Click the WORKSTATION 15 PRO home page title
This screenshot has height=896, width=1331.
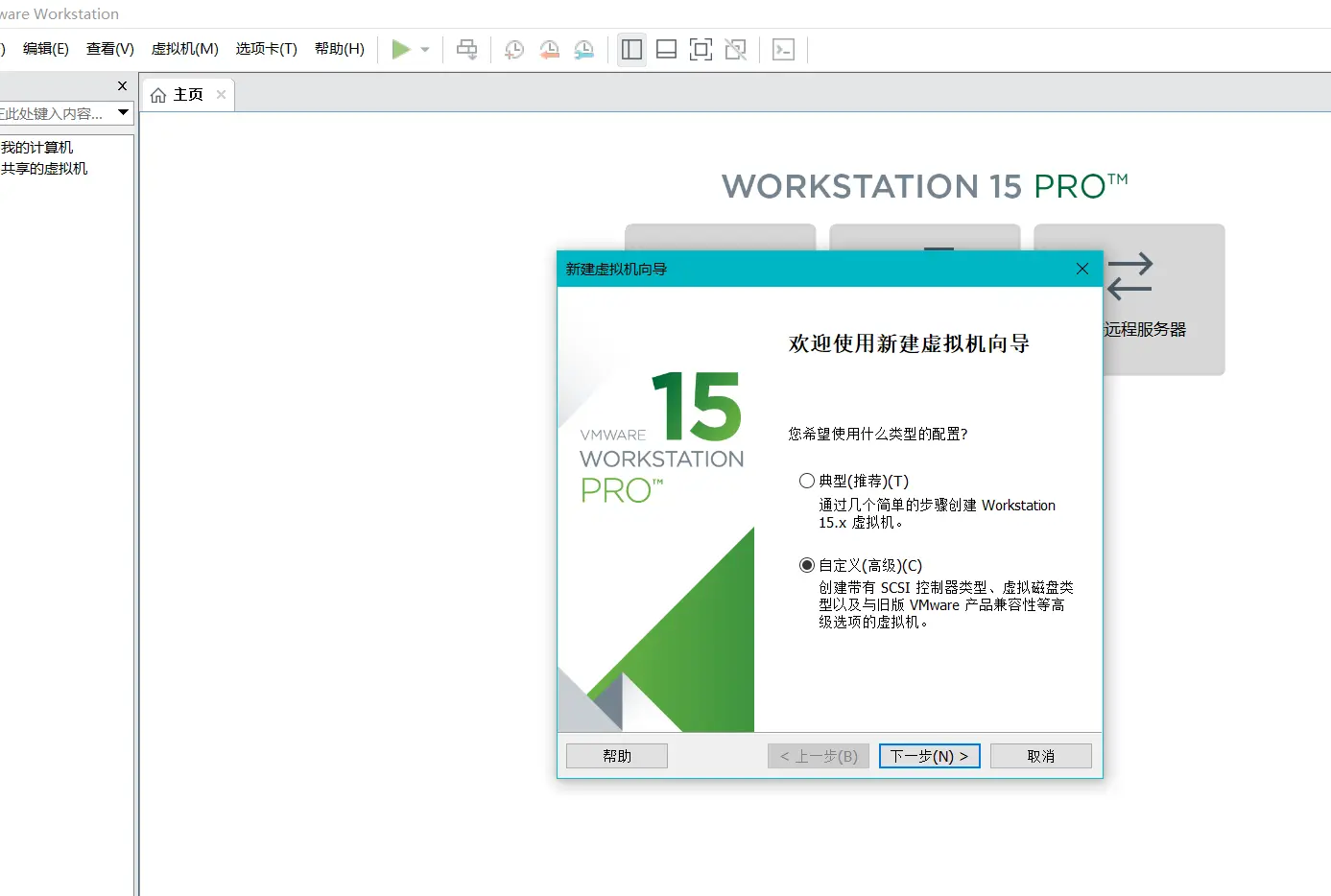coord(925,186)
